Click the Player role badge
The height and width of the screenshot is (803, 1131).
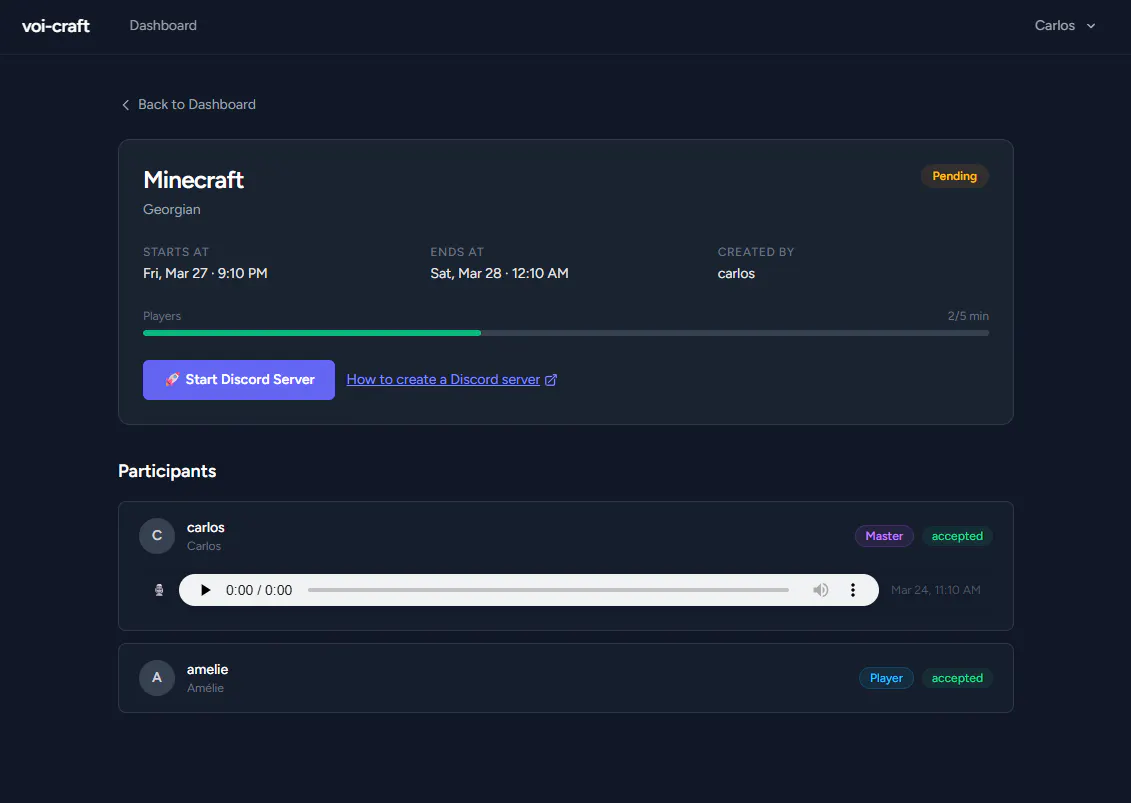tap(886, 678)
